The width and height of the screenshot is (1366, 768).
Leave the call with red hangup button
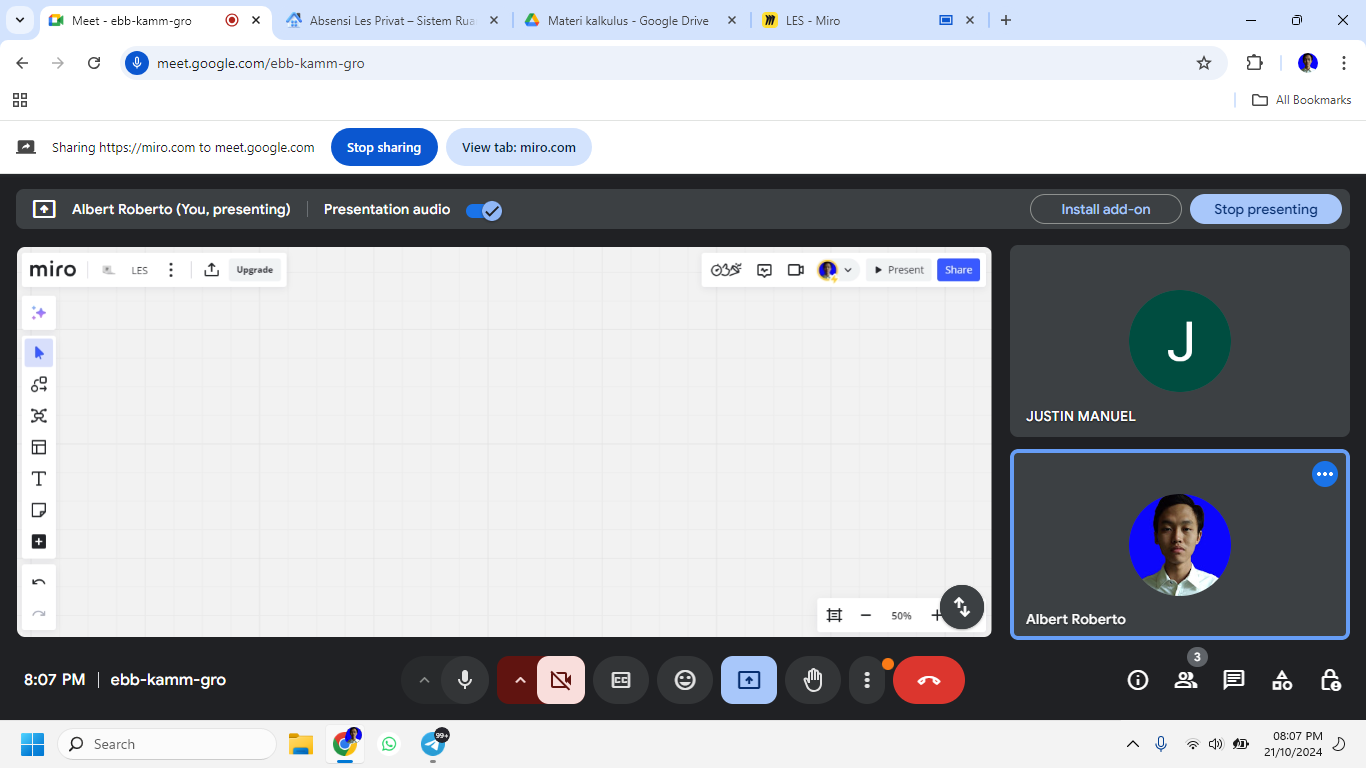[929, 680]
